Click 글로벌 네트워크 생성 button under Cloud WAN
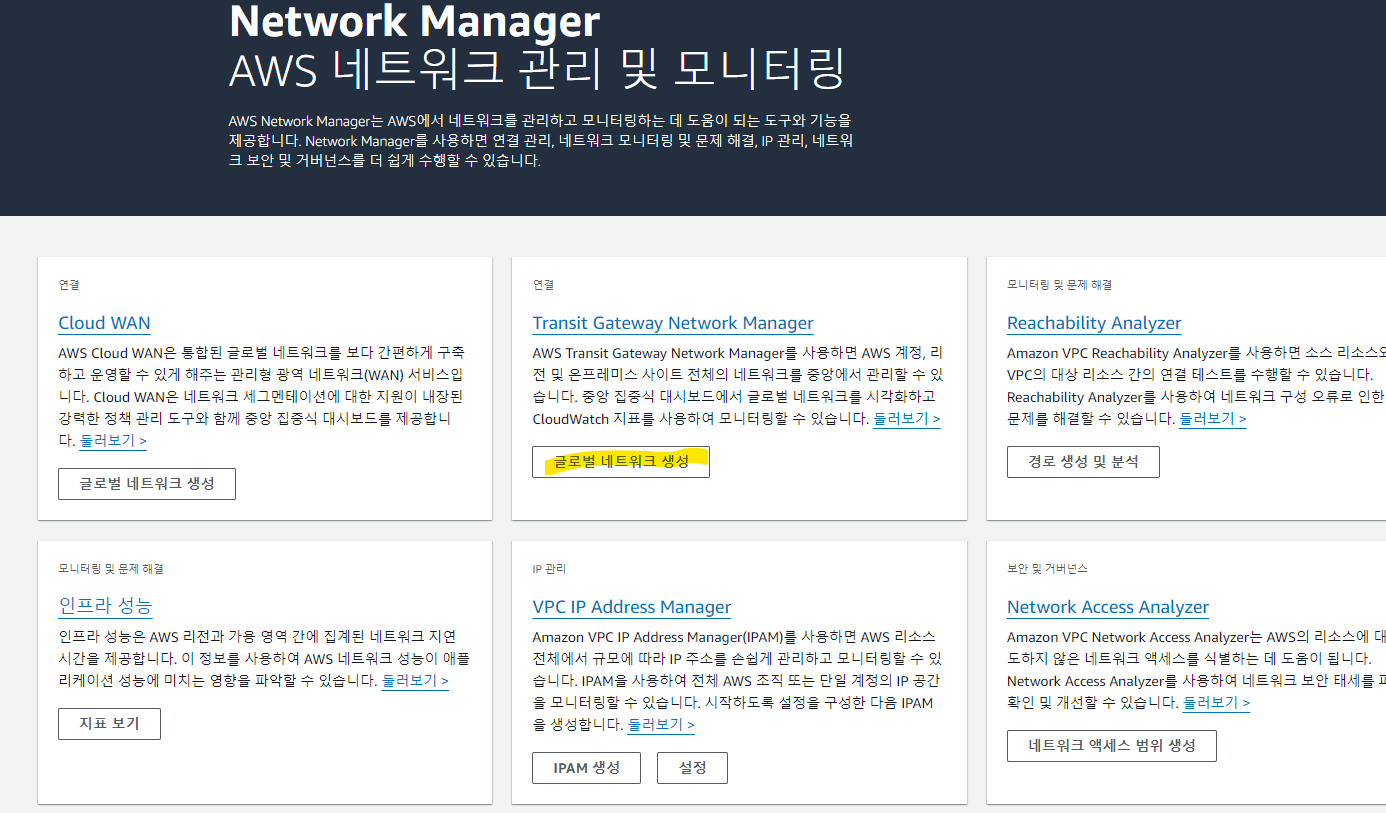Screen dimensions: 1386x813 [x=147, y=483]
